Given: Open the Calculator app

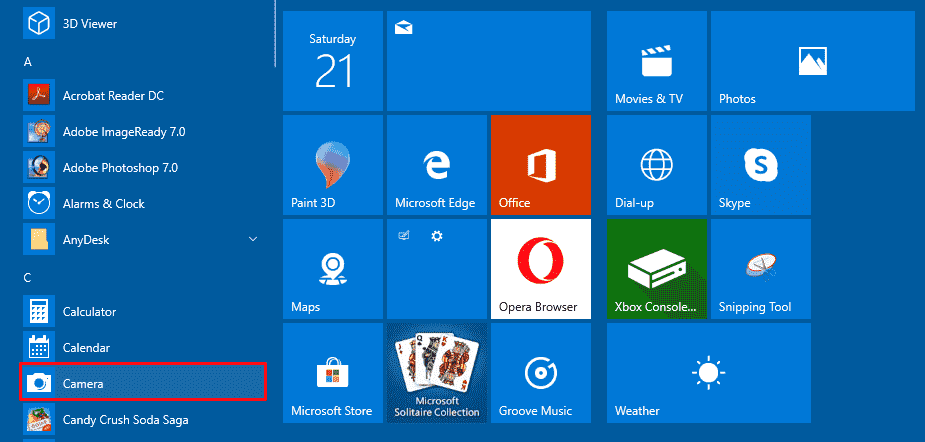Looking at the screenshot, I should tap(143, 312).
